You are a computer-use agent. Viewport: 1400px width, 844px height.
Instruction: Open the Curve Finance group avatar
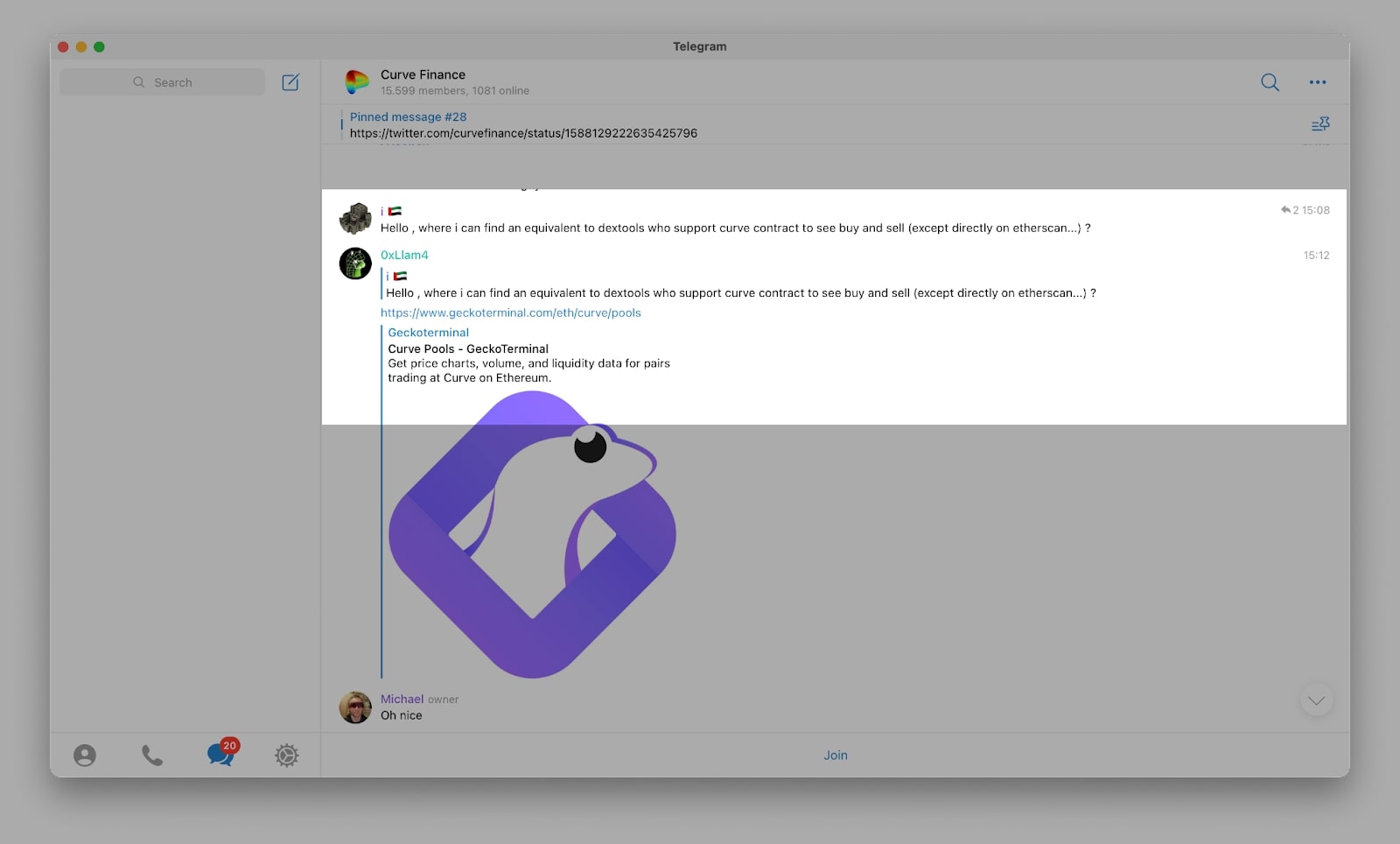(x=356, y=82)
